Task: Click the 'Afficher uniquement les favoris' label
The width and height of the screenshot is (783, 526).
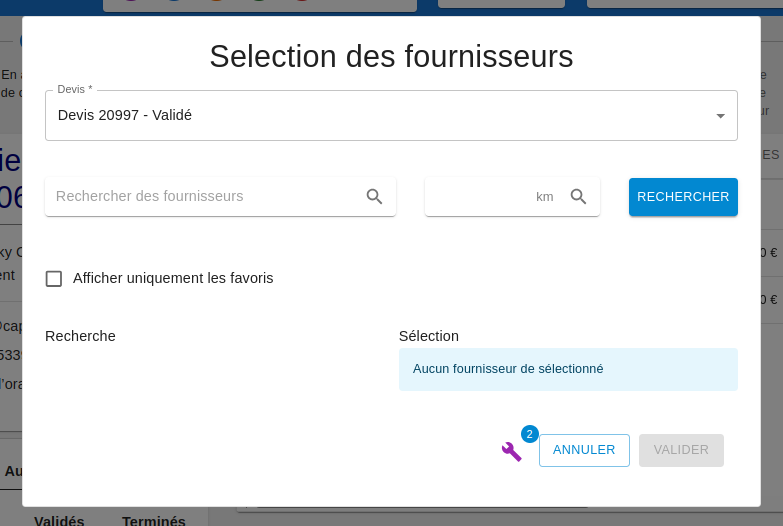Action: coord(173,278)
